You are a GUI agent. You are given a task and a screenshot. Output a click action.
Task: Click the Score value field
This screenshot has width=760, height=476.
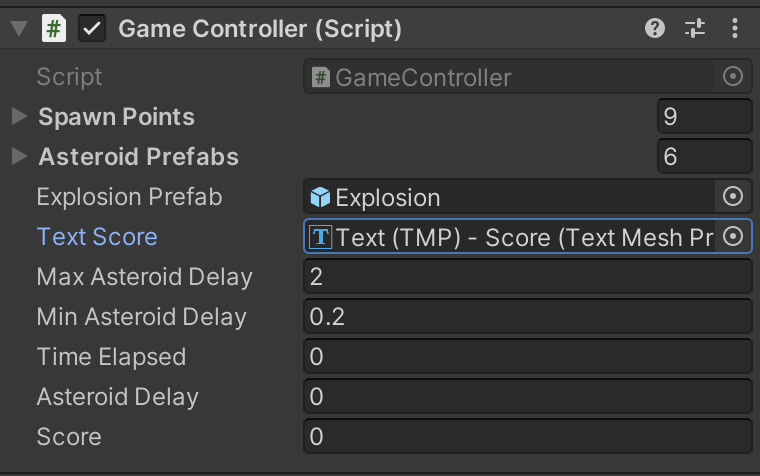pos(527,437)
